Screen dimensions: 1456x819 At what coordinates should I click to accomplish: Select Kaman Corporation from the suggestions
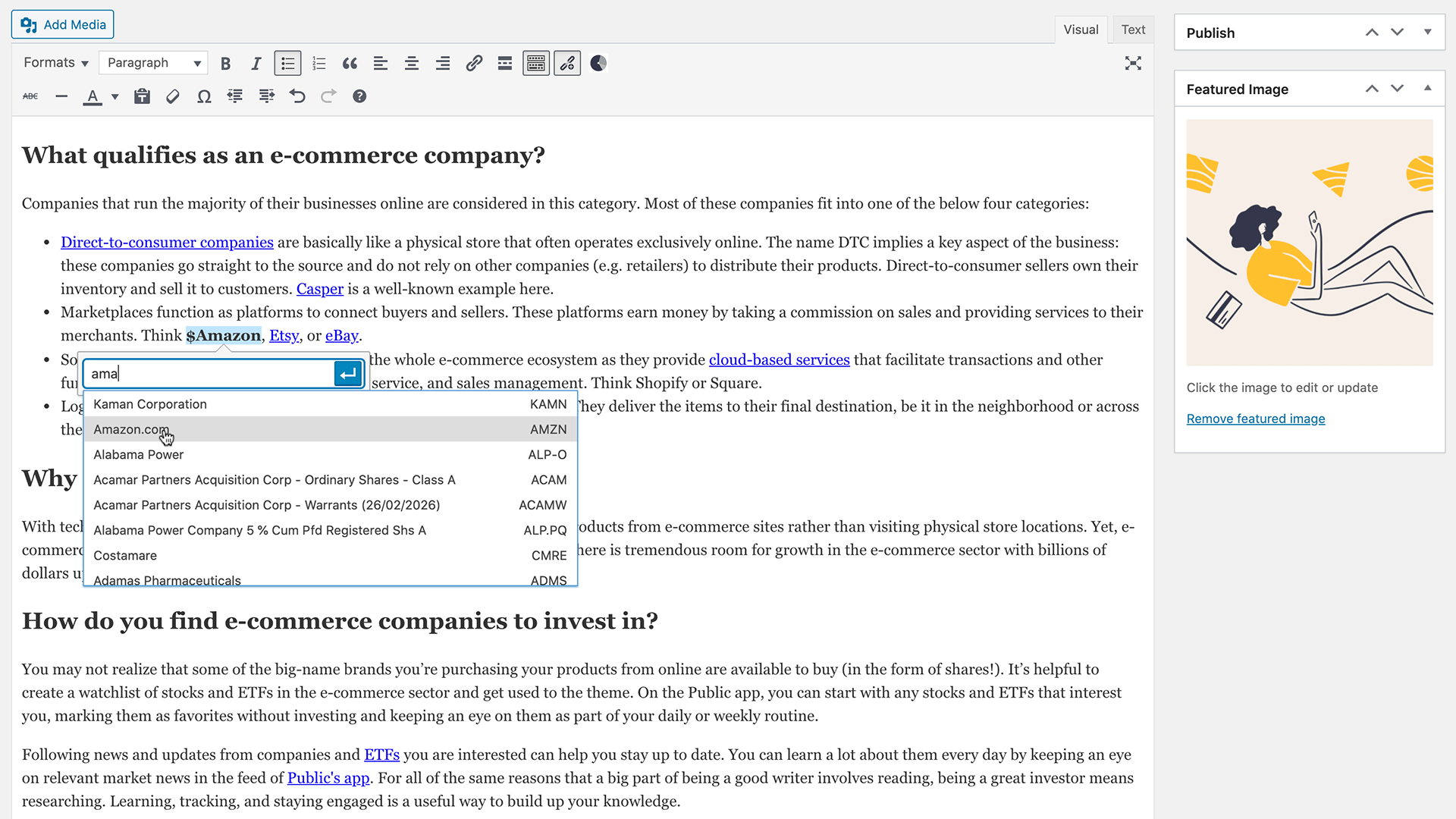330,404
